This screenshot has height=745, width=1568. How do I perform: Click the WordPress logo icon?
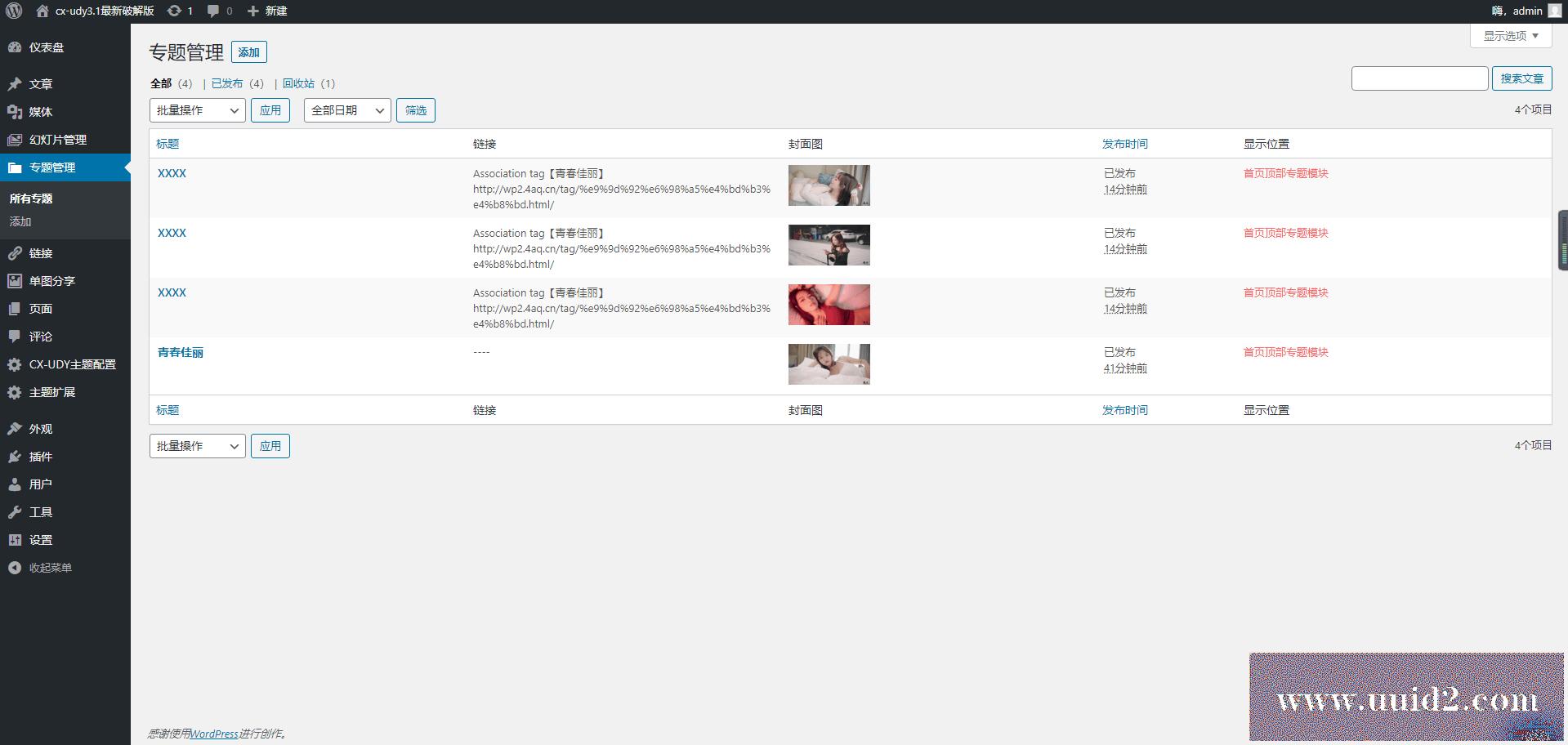[x=14, y=11]
